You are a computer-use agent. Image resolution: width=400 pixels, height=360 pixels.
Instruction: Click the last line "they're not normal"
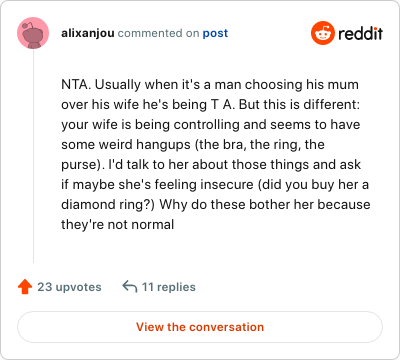tap(117, 225)
